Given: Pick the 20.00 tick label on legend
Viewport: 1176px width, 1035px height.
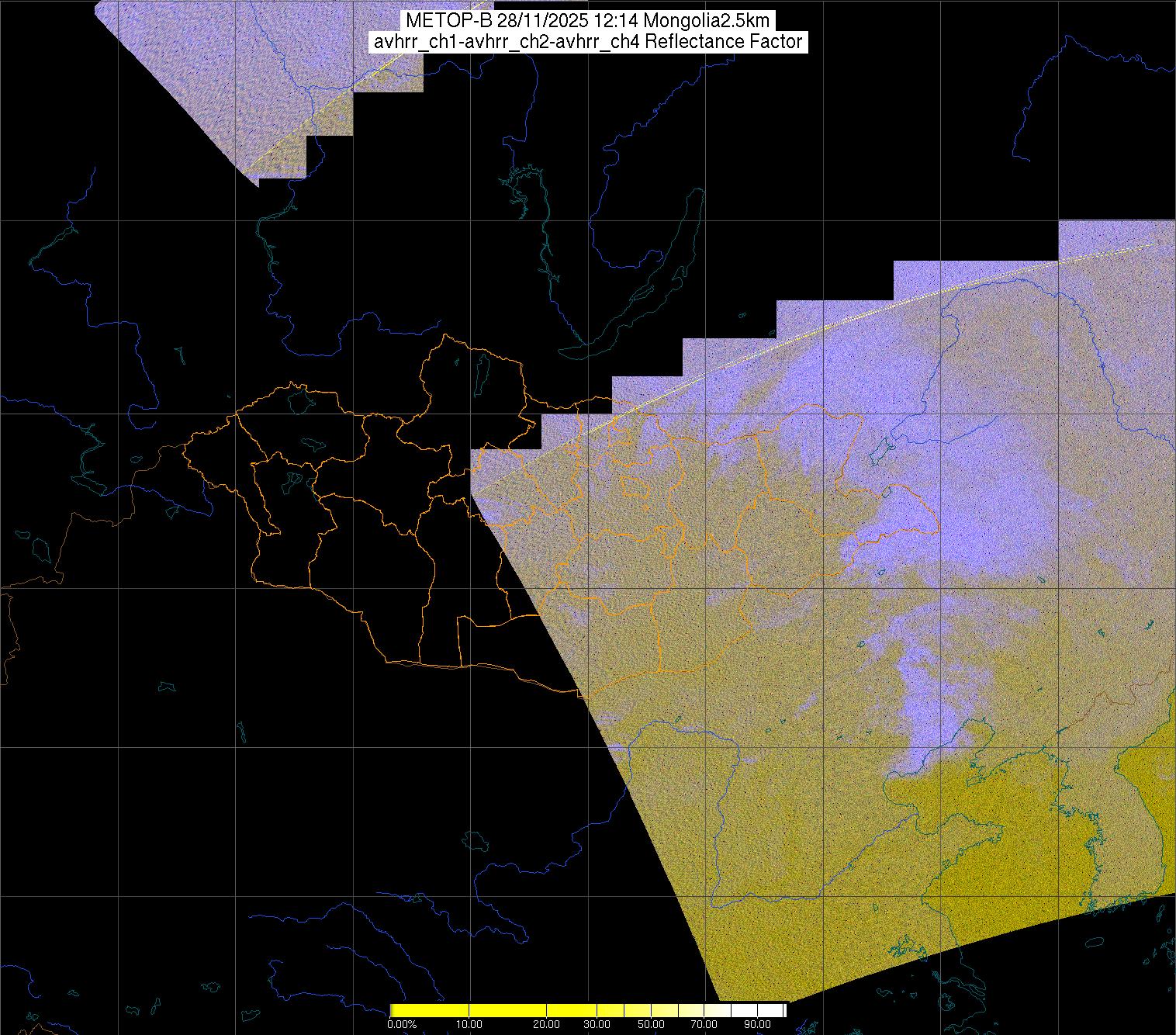Looking at the screenshot, I should point(547,1026).
